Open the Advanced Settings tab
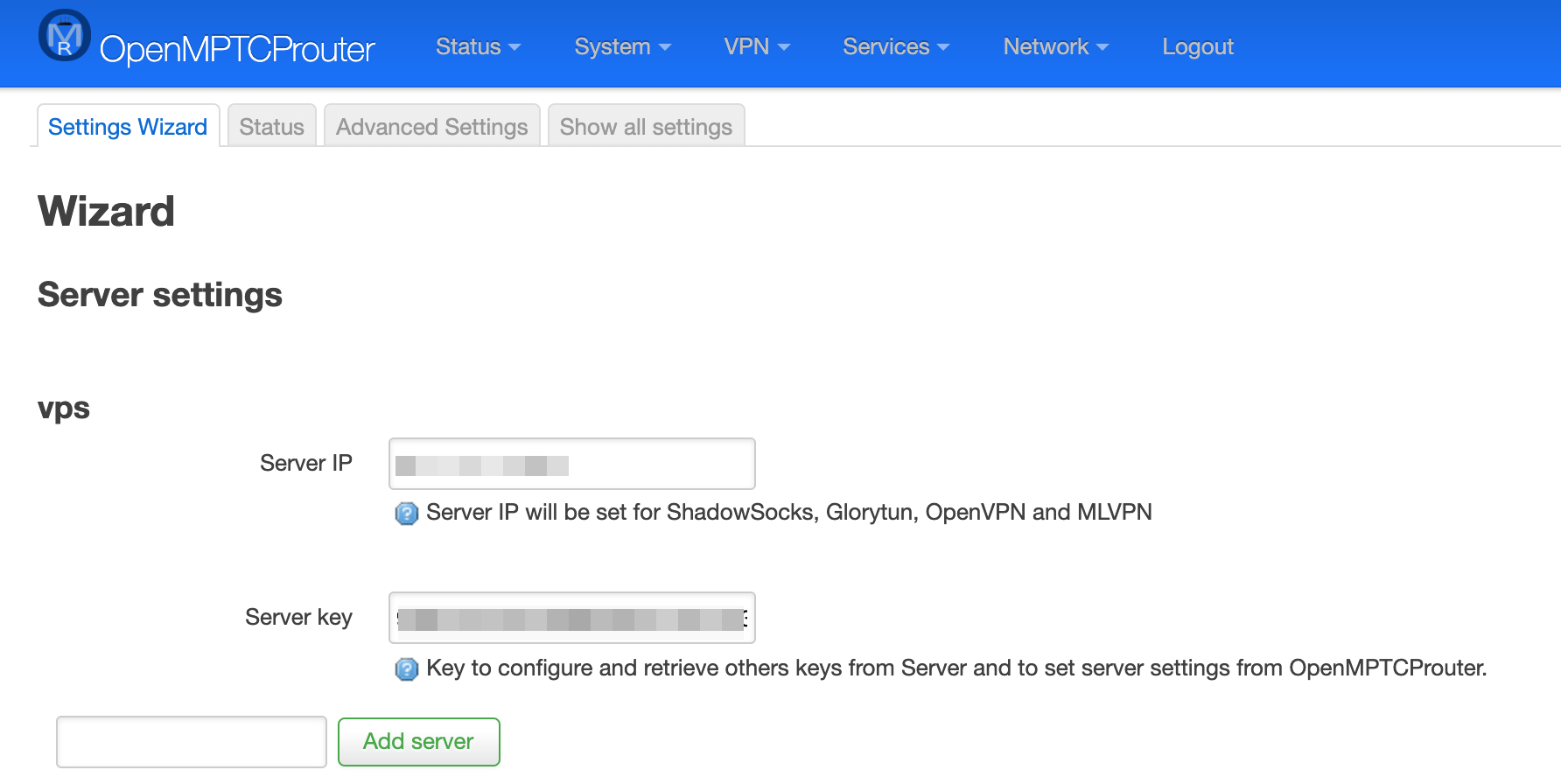The height and width of the screenshot is (784, 1561). [432, 126]
